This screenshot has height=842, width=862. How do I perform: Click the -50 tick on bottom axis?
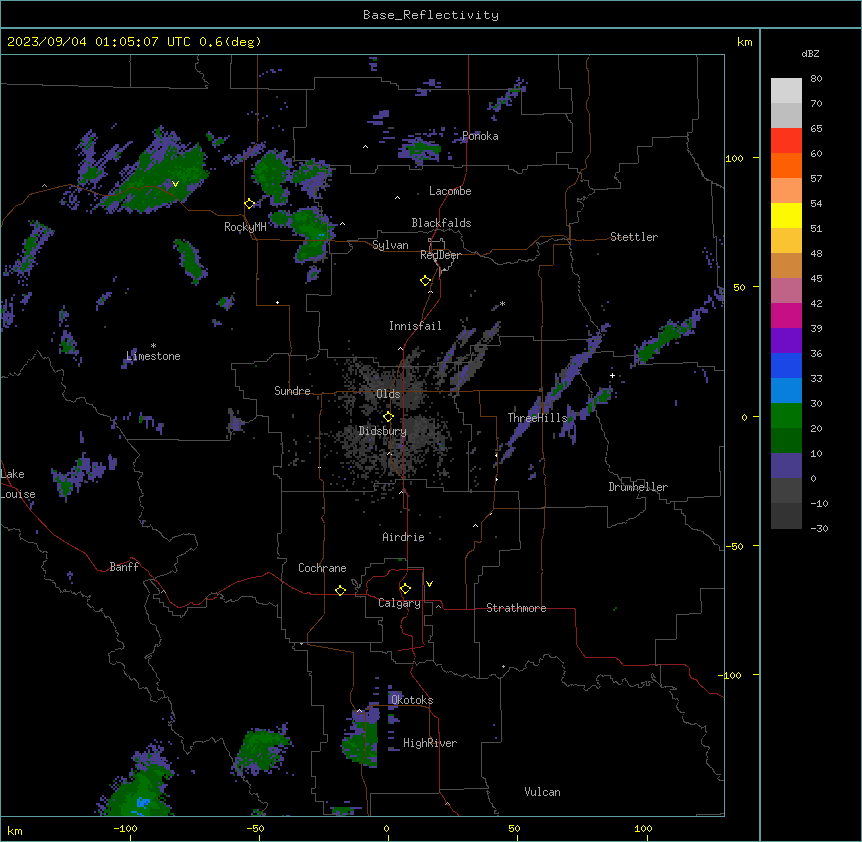coord(255,828)
